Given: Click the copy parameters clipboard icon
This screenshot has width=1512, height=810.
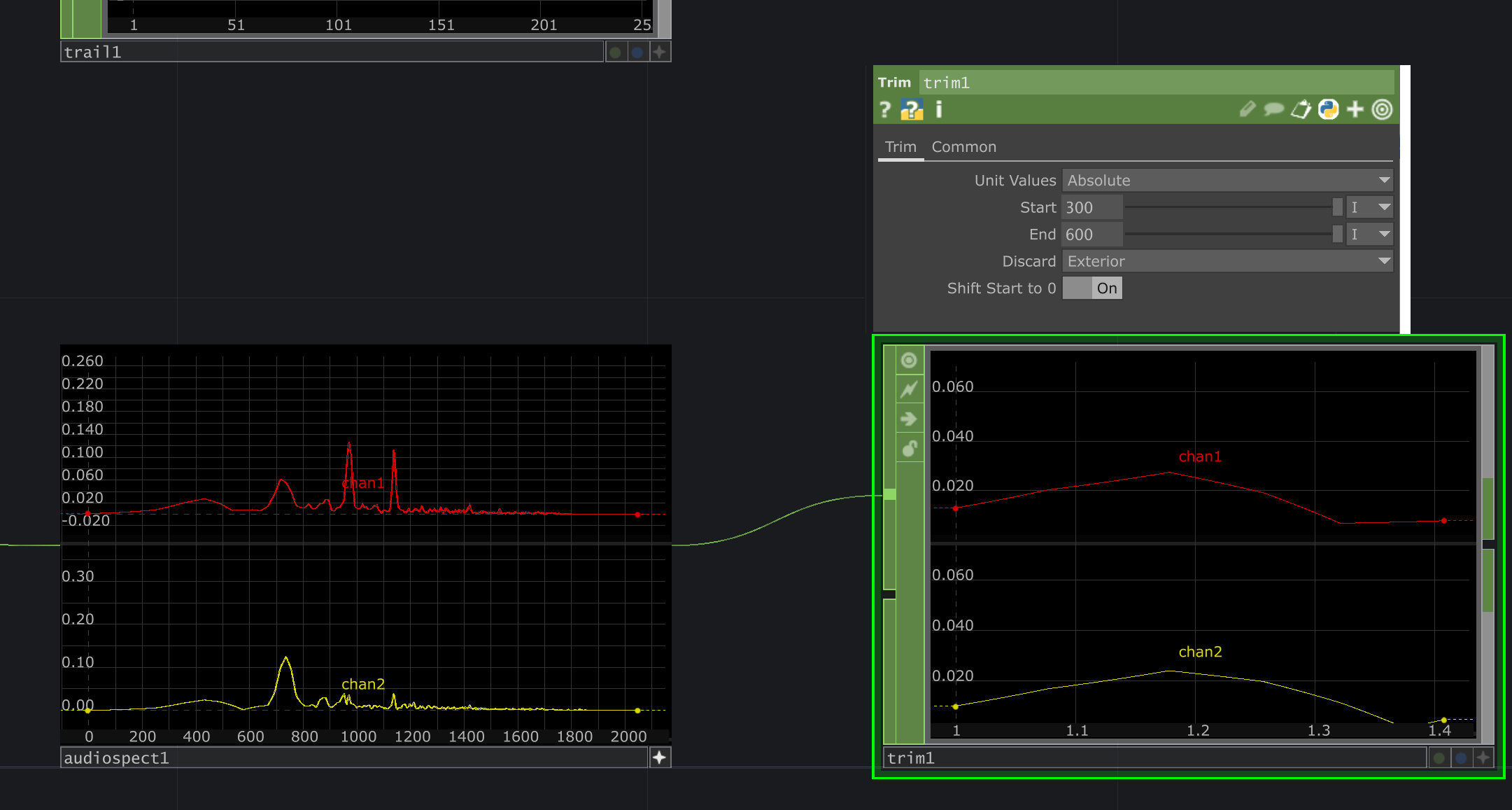Looking at the screenshot, I should click(1301, 110).
